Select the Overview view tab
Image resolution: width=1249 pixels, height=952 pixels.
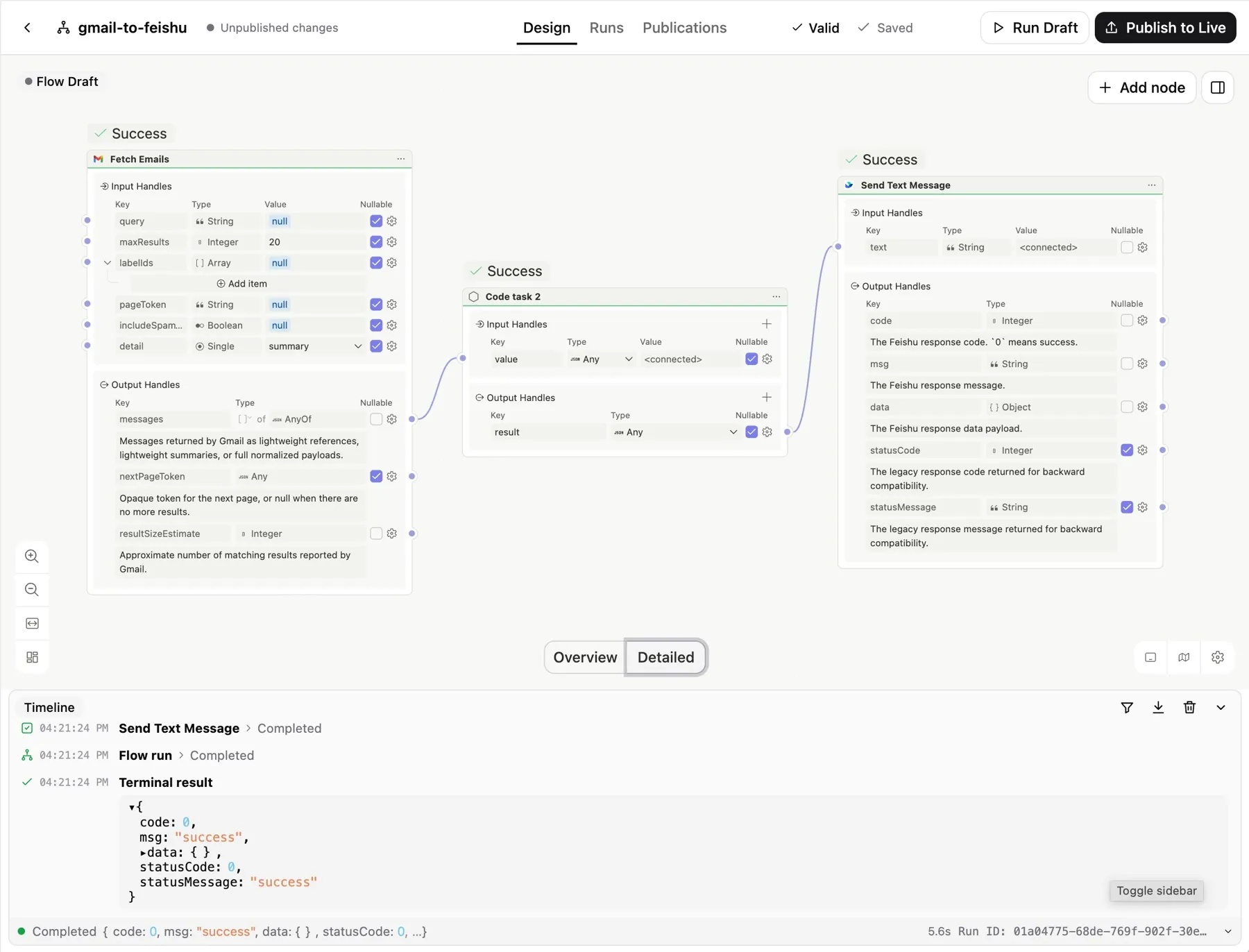tap(585, 657)
